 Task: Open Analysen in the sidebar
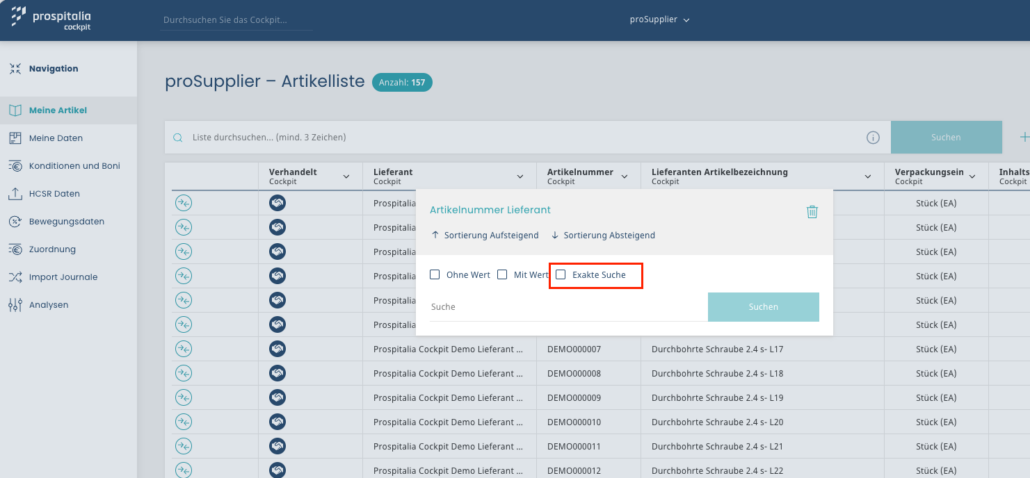pos(68,305)
